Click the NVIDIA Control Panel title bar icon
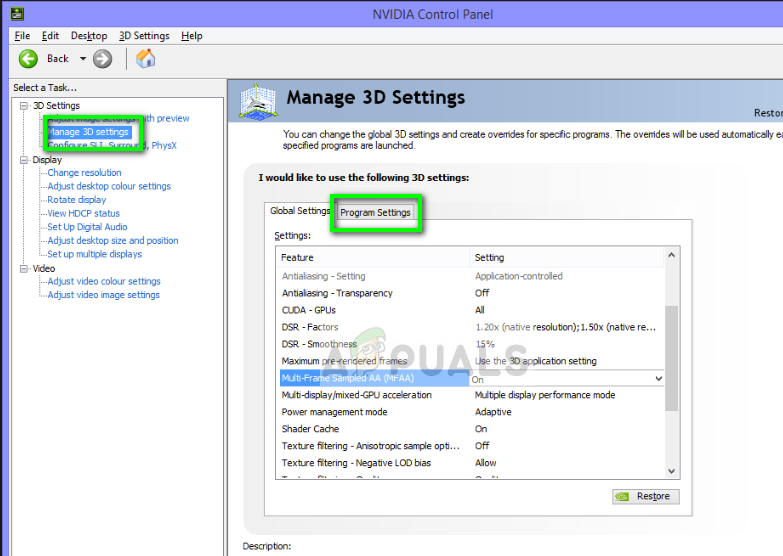The height and width of the screenshot is (556, 783). pos(16,13)
